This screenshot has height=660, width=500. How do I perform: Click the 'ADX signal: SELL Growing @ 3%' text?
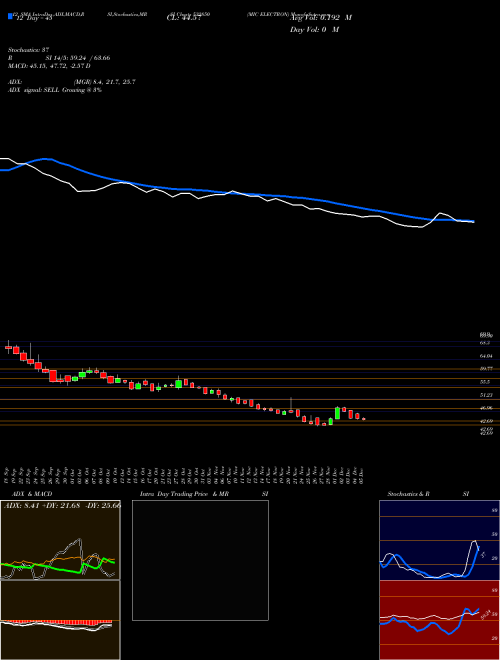pyautogui.click(x=55, y=90)
